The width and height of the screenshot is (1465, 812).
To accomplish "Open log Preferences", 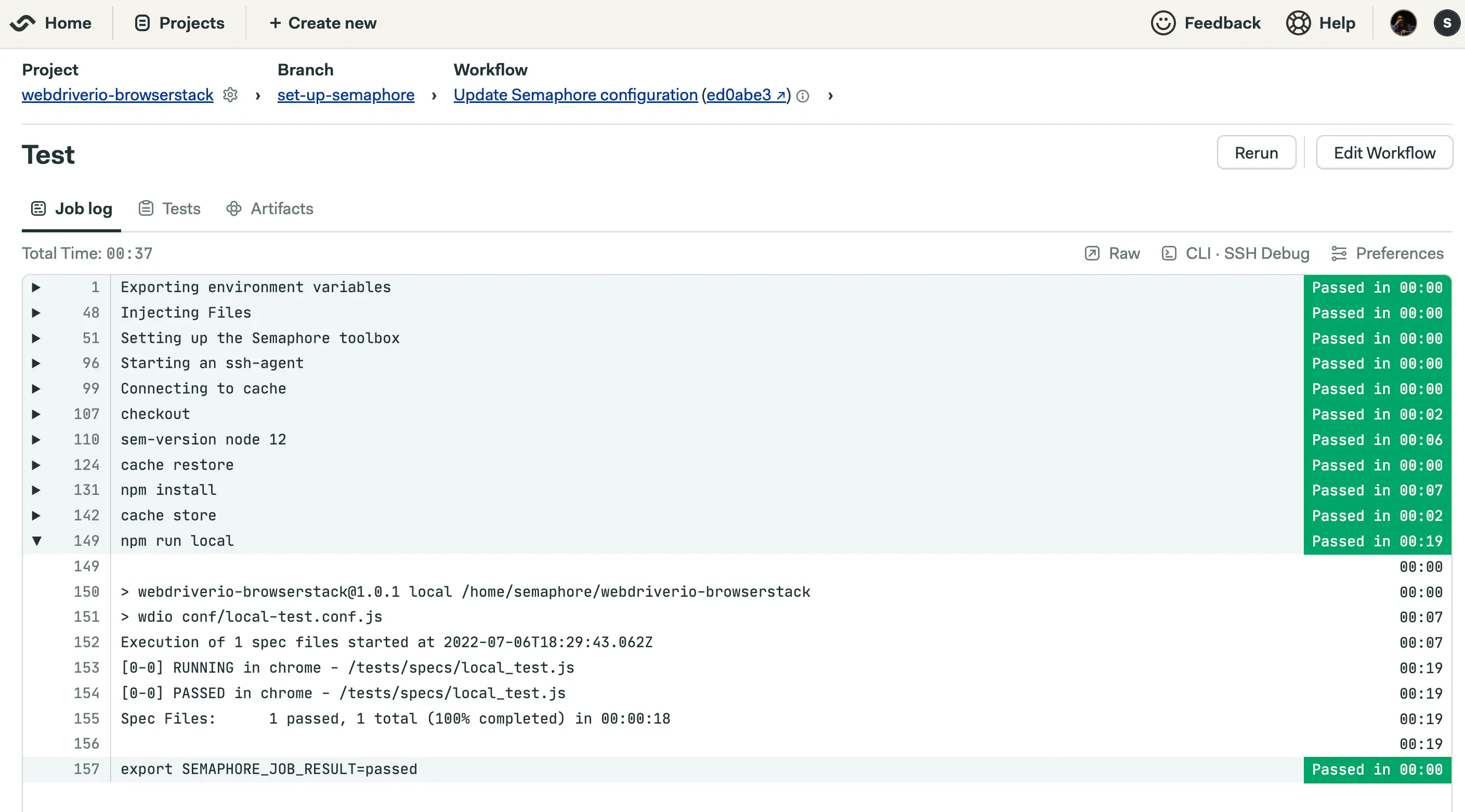I will click(1388, 254).
